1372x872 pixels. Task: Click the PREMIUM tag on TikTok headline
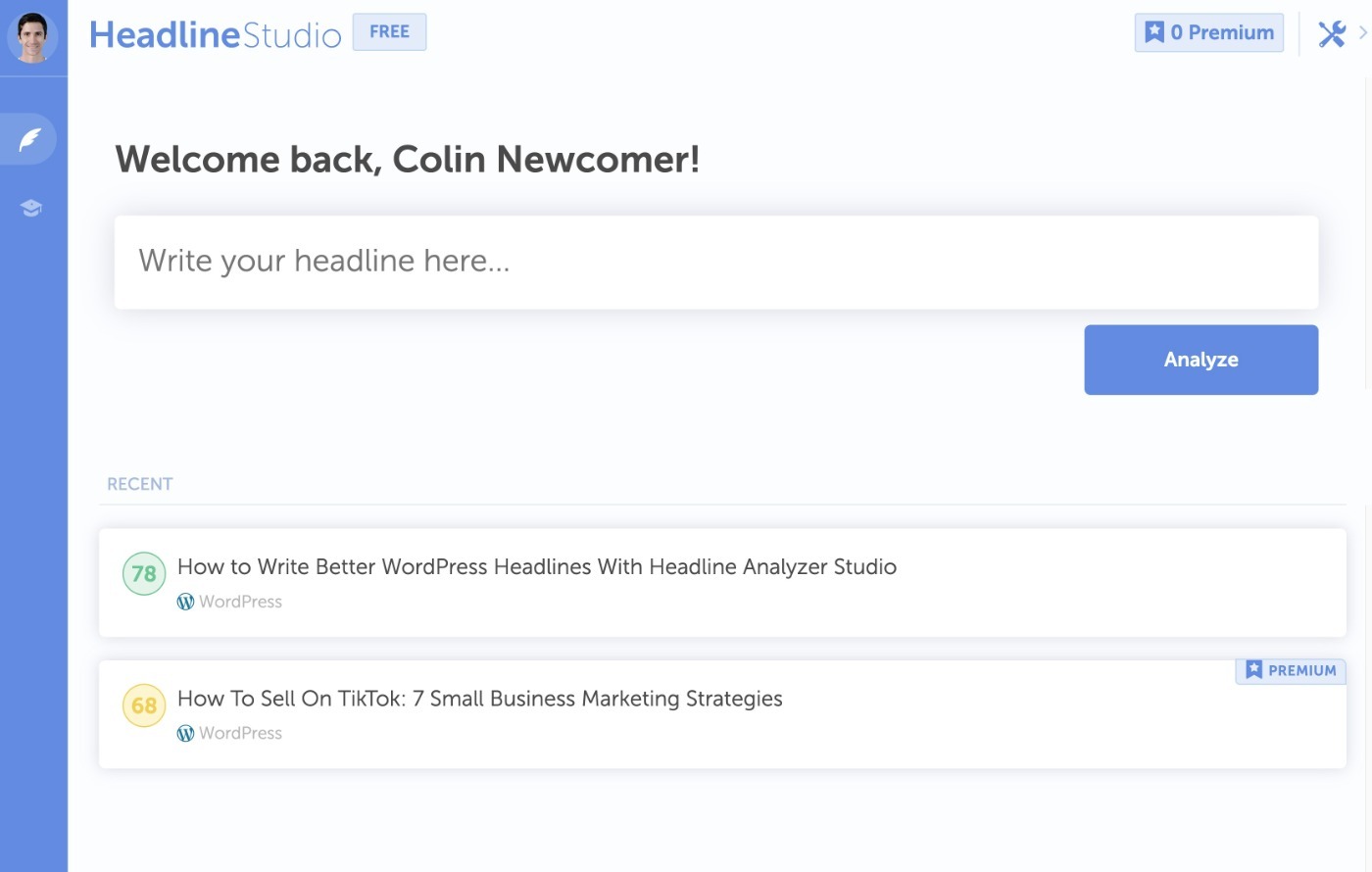point(1291,670)
